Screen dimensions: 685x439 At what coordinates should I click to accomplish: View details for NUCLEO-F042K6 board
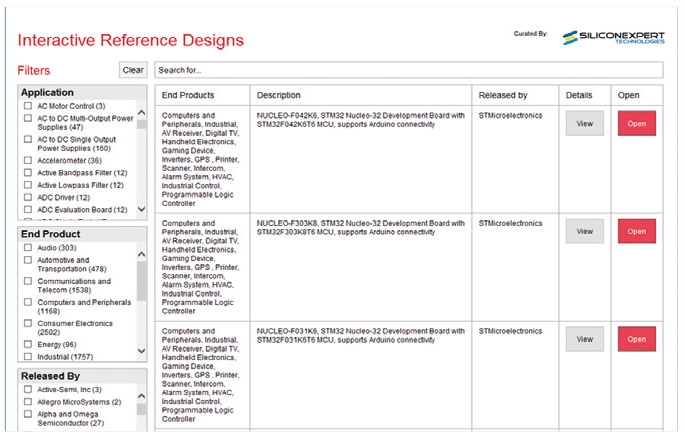click(x=585, y=124)
